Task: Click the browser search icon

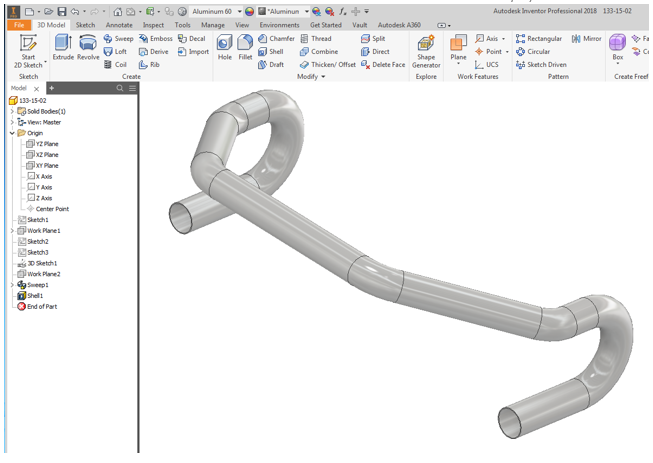Action: click(120, 88)
